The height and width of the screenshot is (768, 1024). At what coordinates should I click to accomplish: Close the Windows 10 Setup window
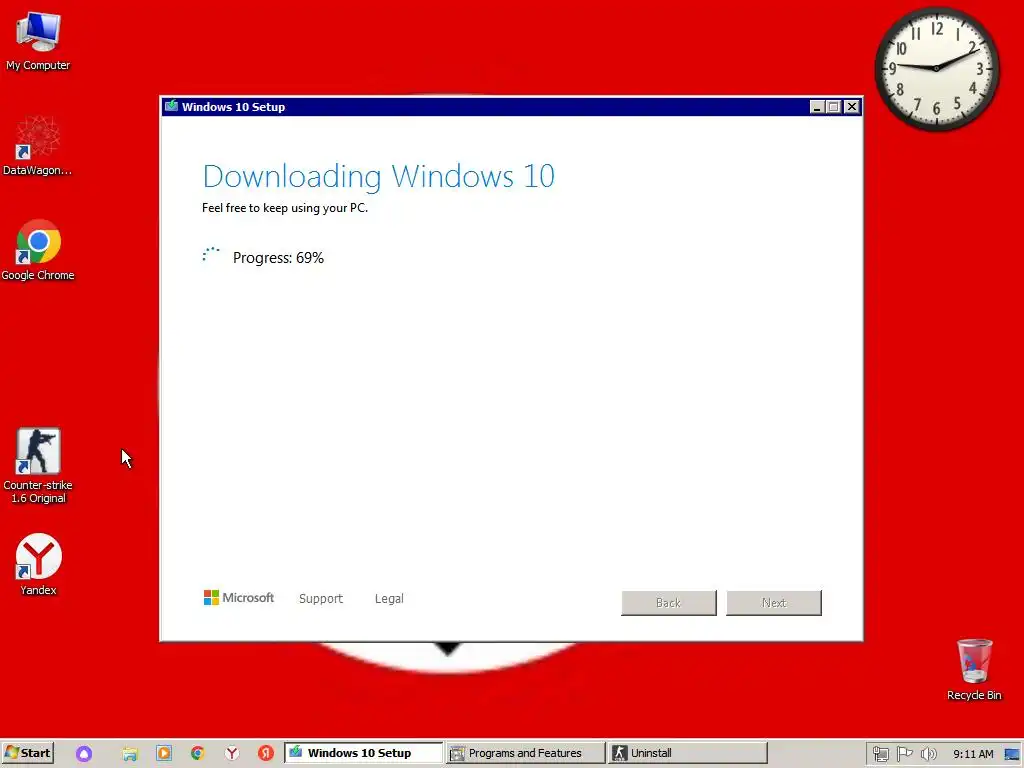(x=852, y=106)
